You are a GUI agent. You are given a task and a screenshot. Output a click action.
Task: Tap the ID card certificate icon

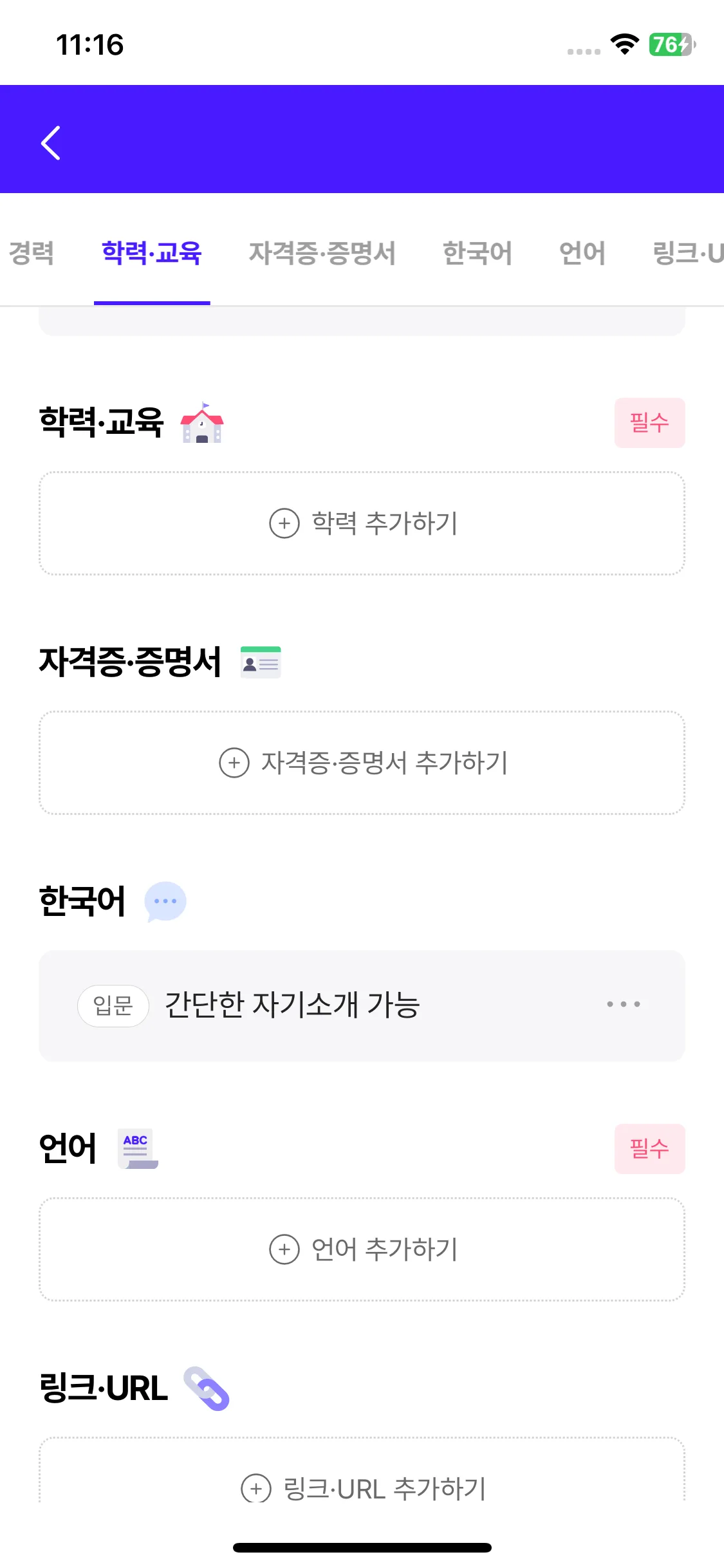[x=261, y=662]
